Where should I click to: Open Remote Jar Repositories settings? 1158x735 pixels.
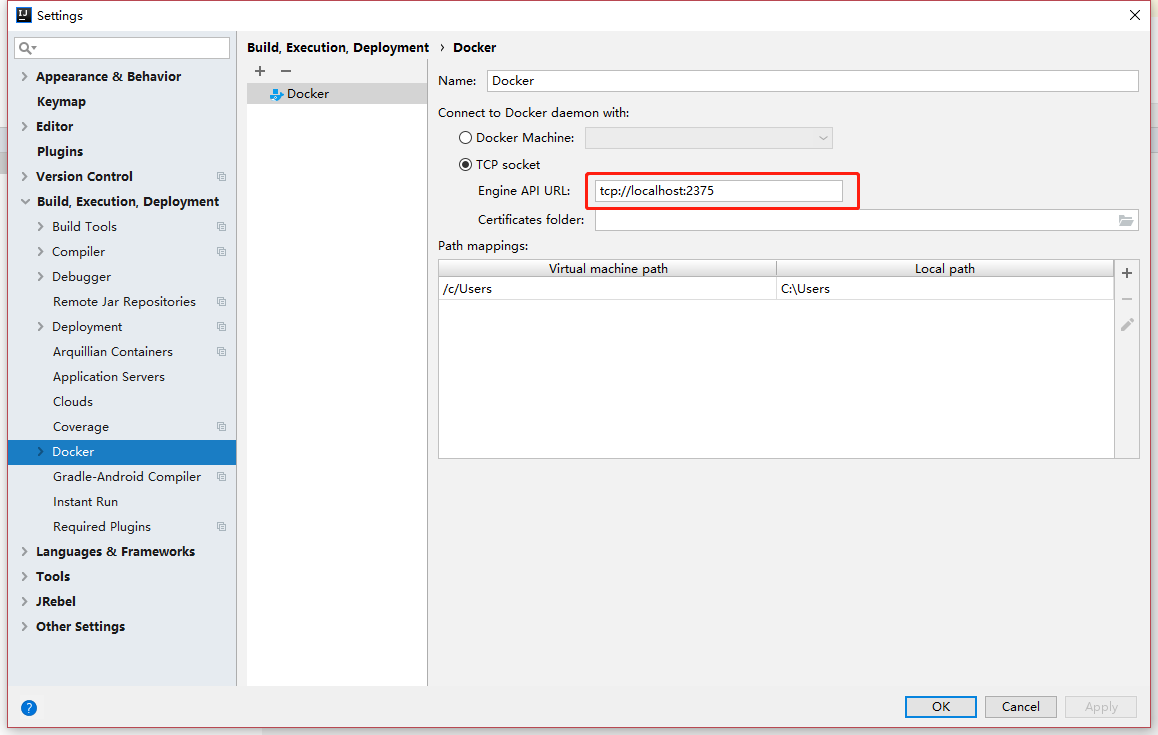tap(124, 301)
